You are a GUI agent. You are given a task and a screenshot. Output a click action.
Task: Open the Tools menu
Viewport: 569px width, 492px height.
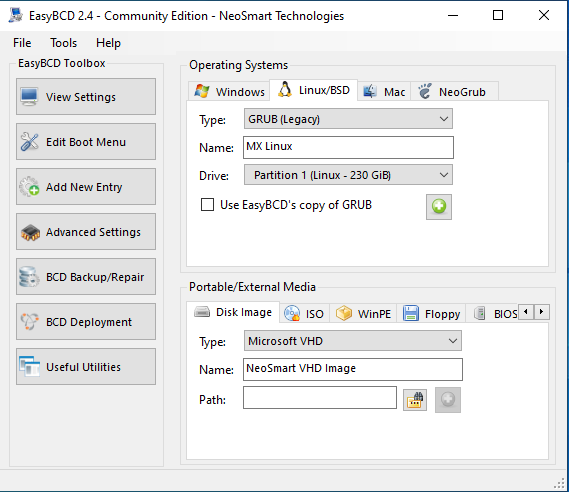(x=64, y=43)
